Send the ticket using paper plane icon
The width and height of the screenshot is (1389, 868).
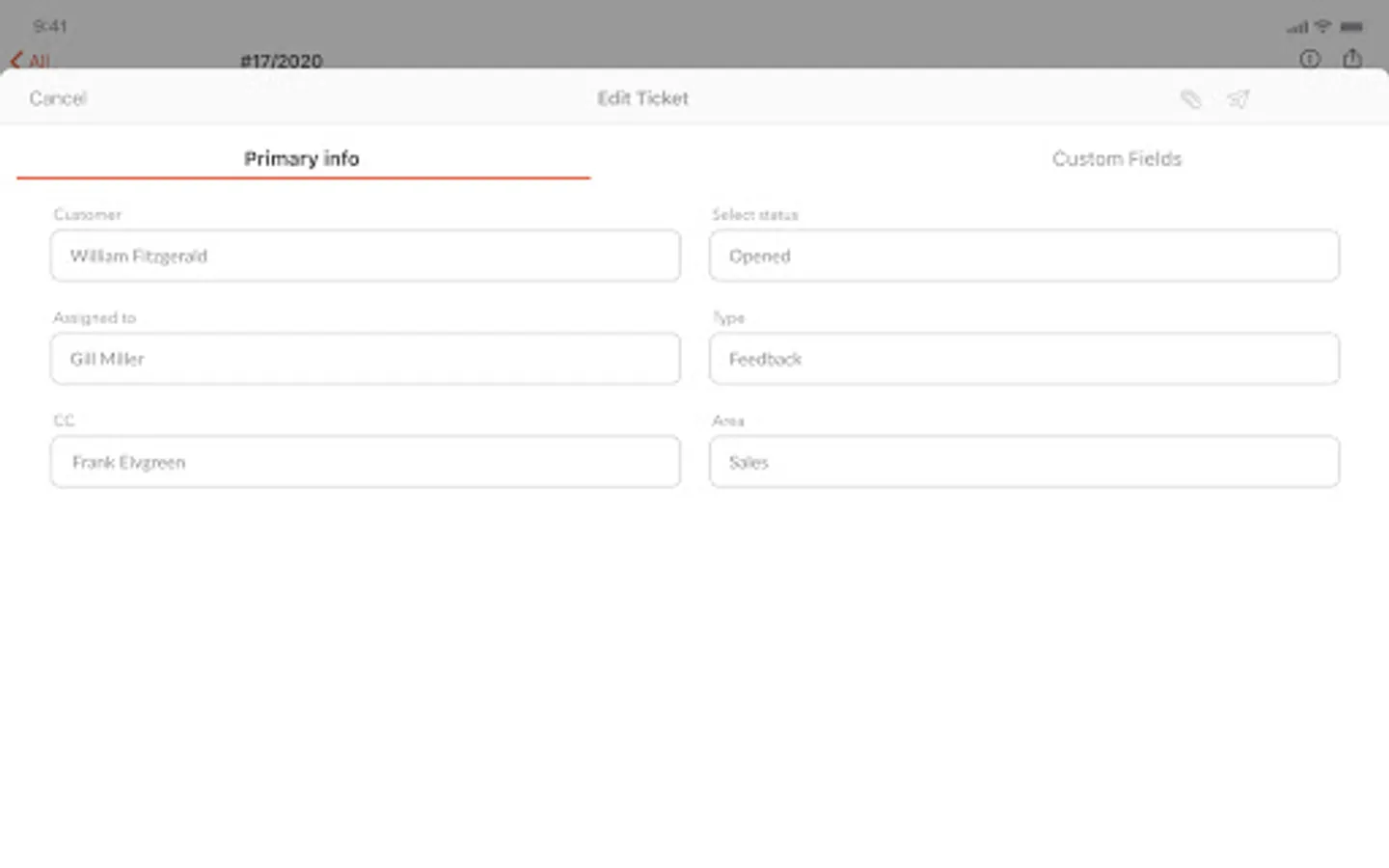(1239, 98)
